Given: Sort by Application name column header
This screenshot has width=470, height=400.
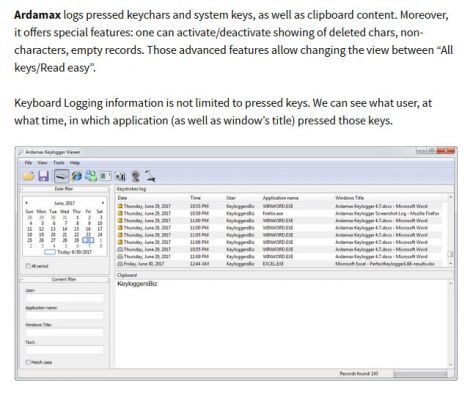Looking at the screenshot, I should point(297,198).
